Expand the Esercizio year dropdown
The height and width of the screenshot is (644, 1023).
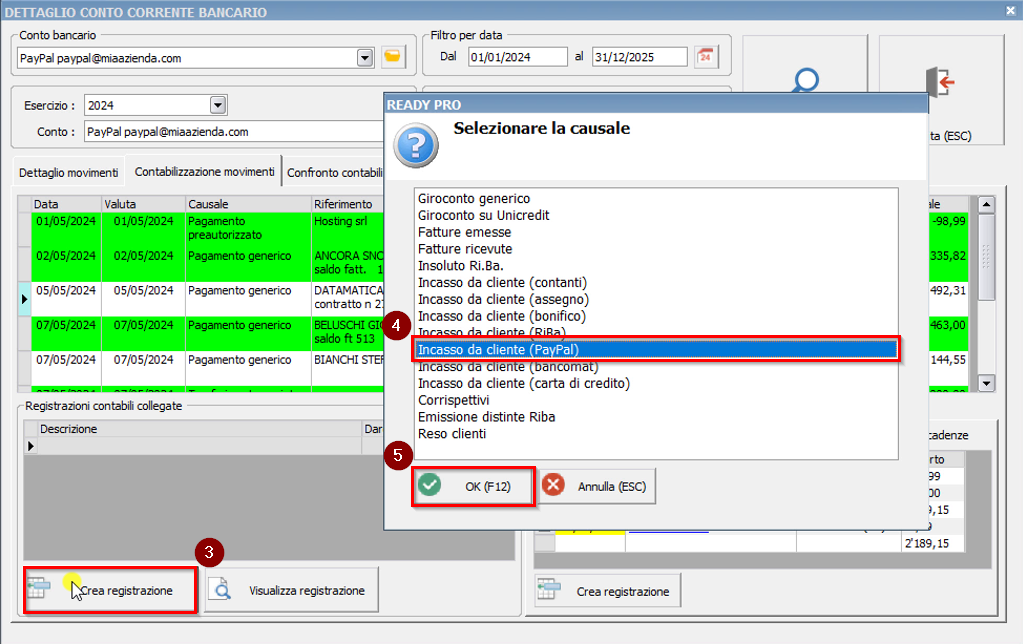(218, 105)
